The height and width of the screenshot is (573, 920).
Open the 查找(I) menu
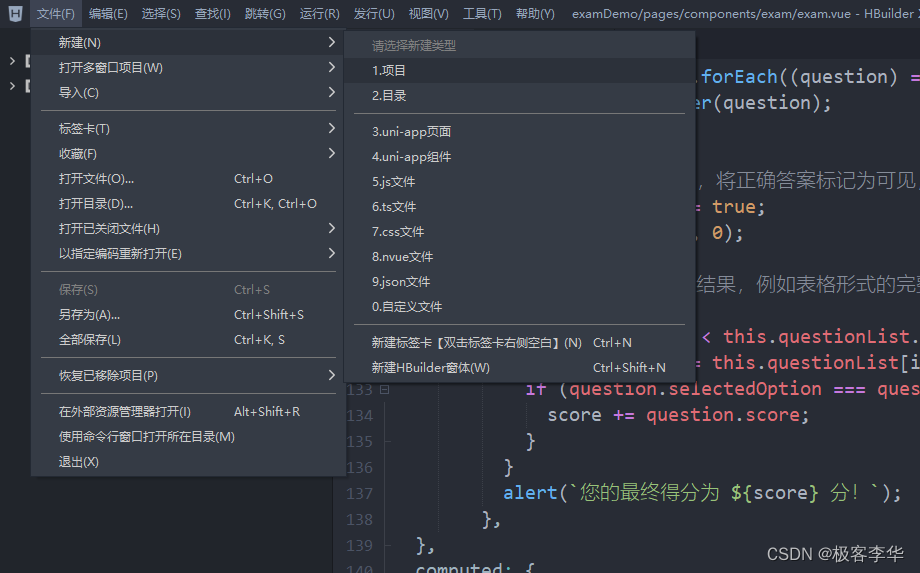pyautogui.click(x=212, y=13)
